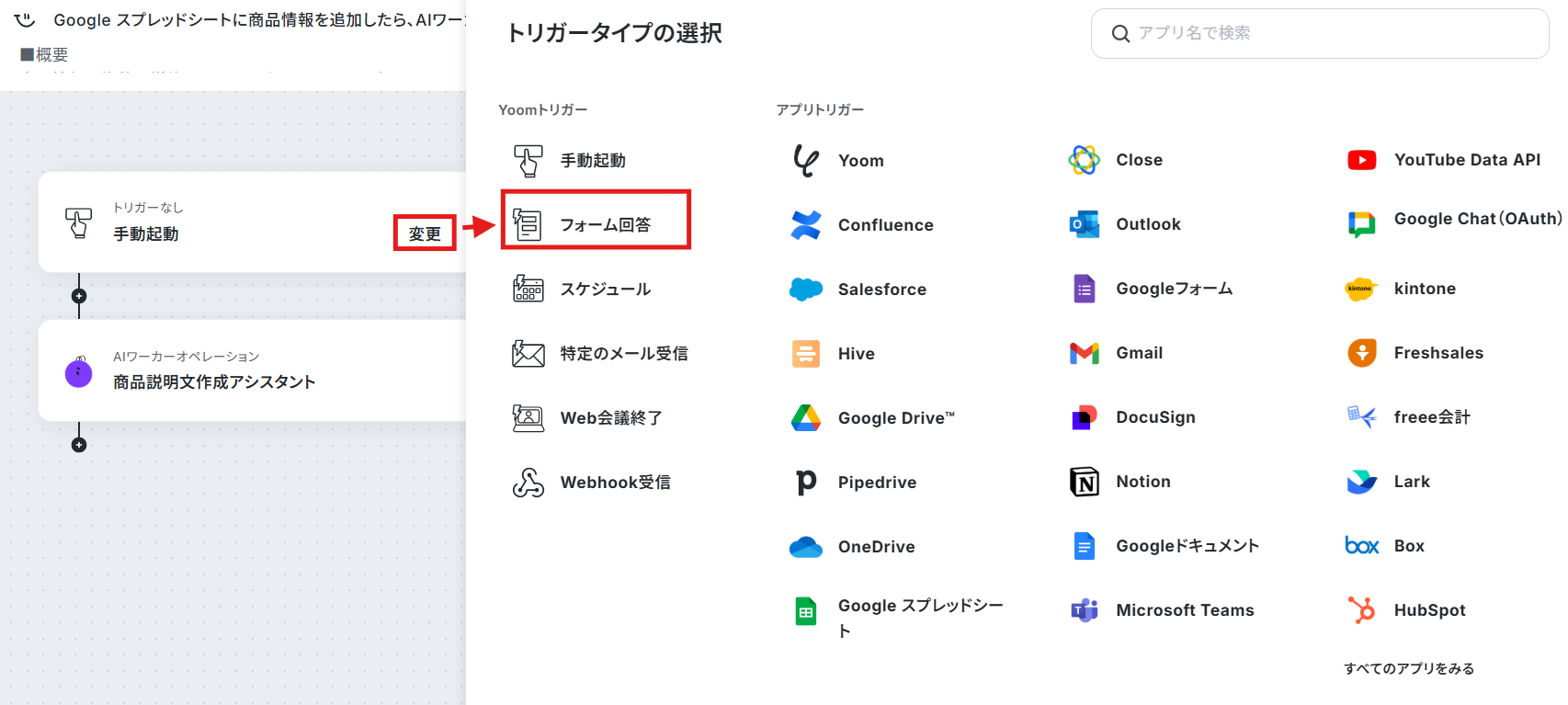The width and height of the screenshot is (1568, 705).
Task: Click the Salesforce label
Action: pyautogui.click(x=882, y=290)
